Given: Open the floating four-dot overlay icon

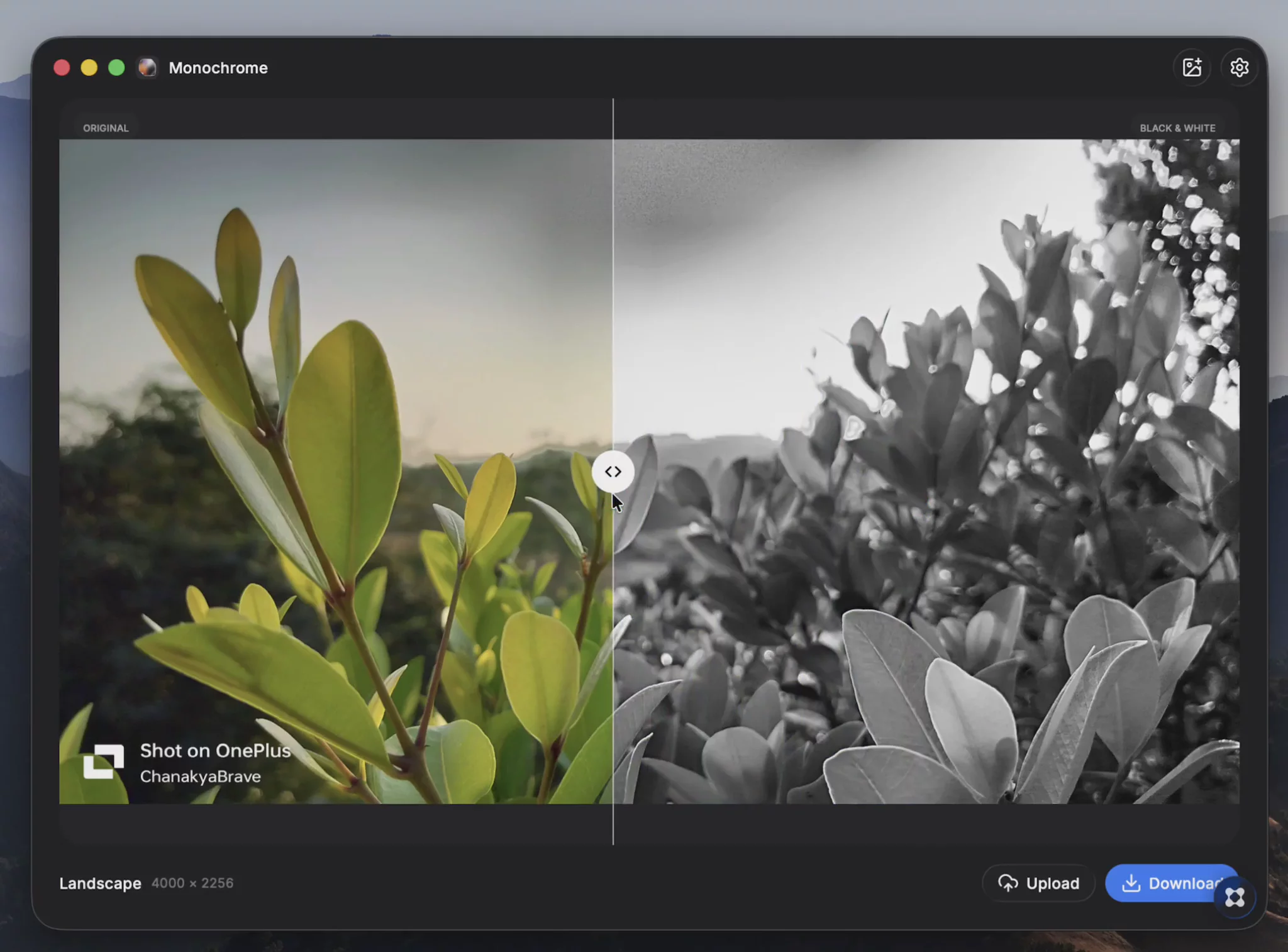Looking at the screenshot, I should pos(1235,897).
